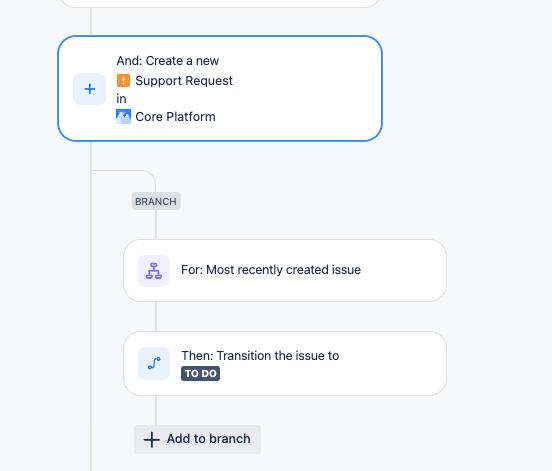Image resolution: width=552 pixels, height=471 pixels.
Task: Open the For: Most recently created issue component
Action: point(285,270)
